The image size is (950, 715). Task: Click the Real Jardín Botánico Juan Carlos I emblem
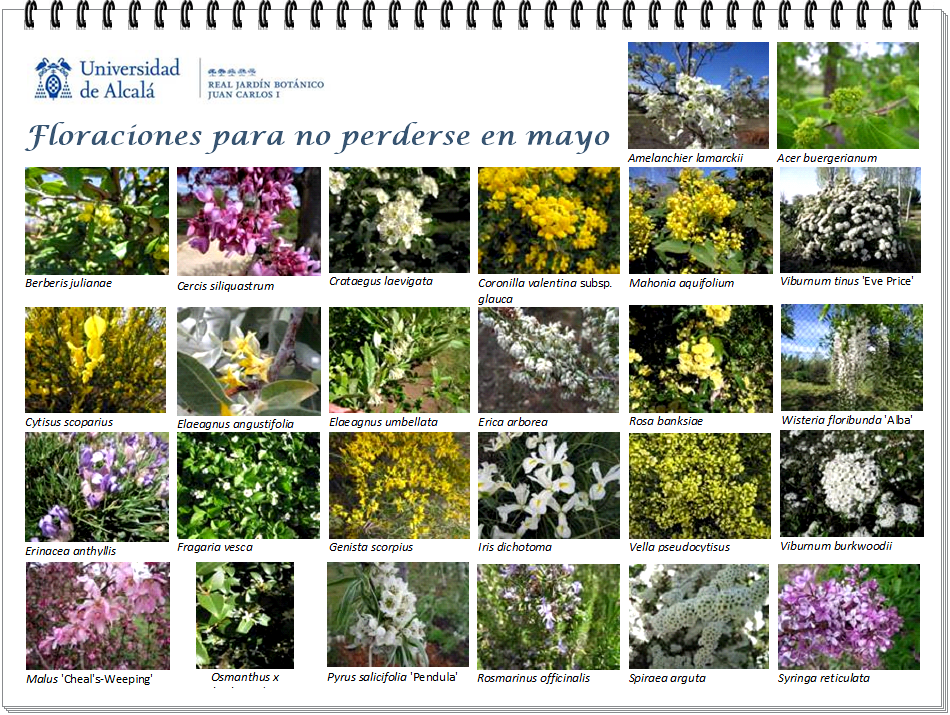pos(264,79)
